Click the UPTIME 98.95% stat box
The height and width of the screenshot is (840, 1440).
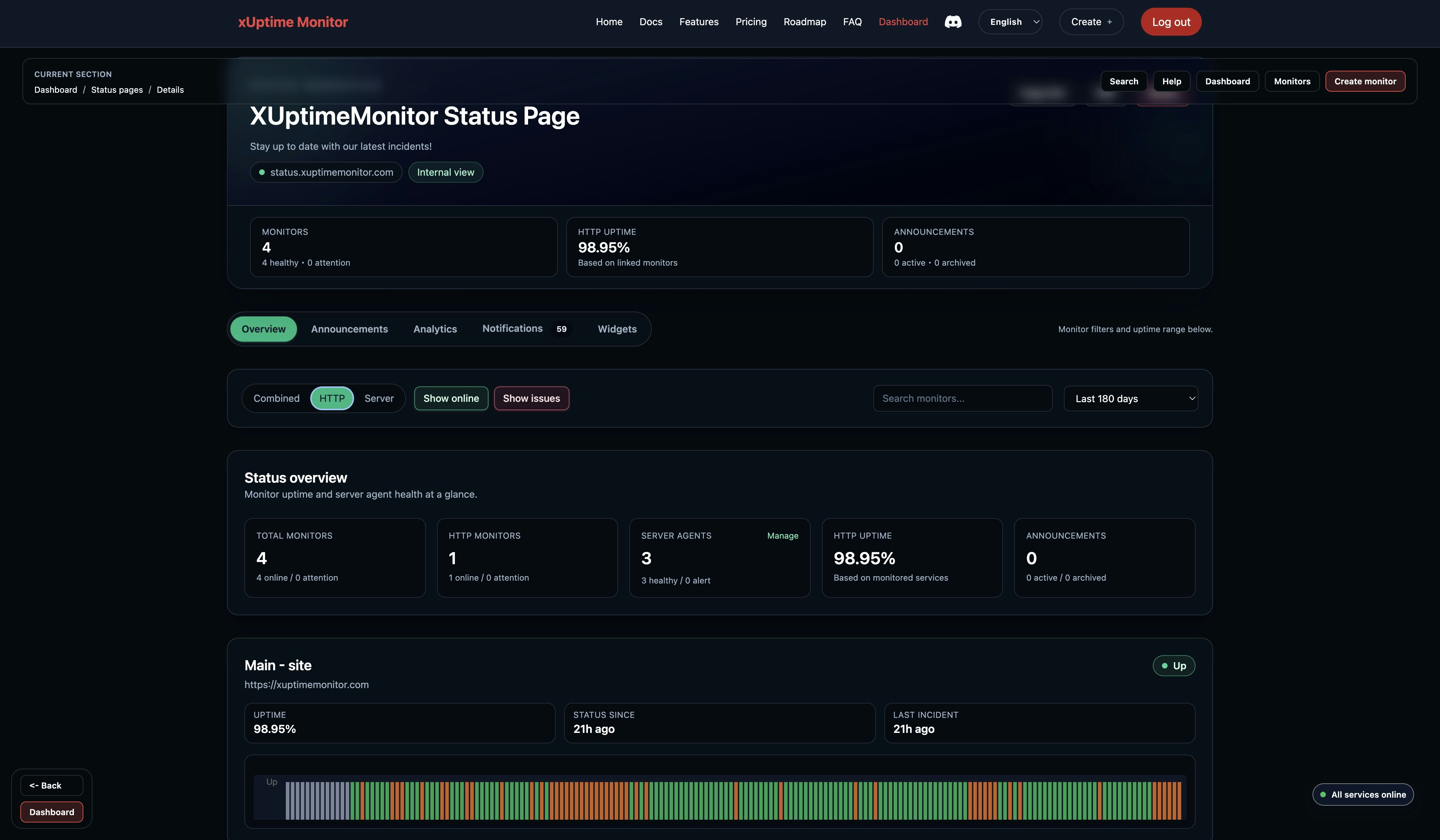coord(400,723)
